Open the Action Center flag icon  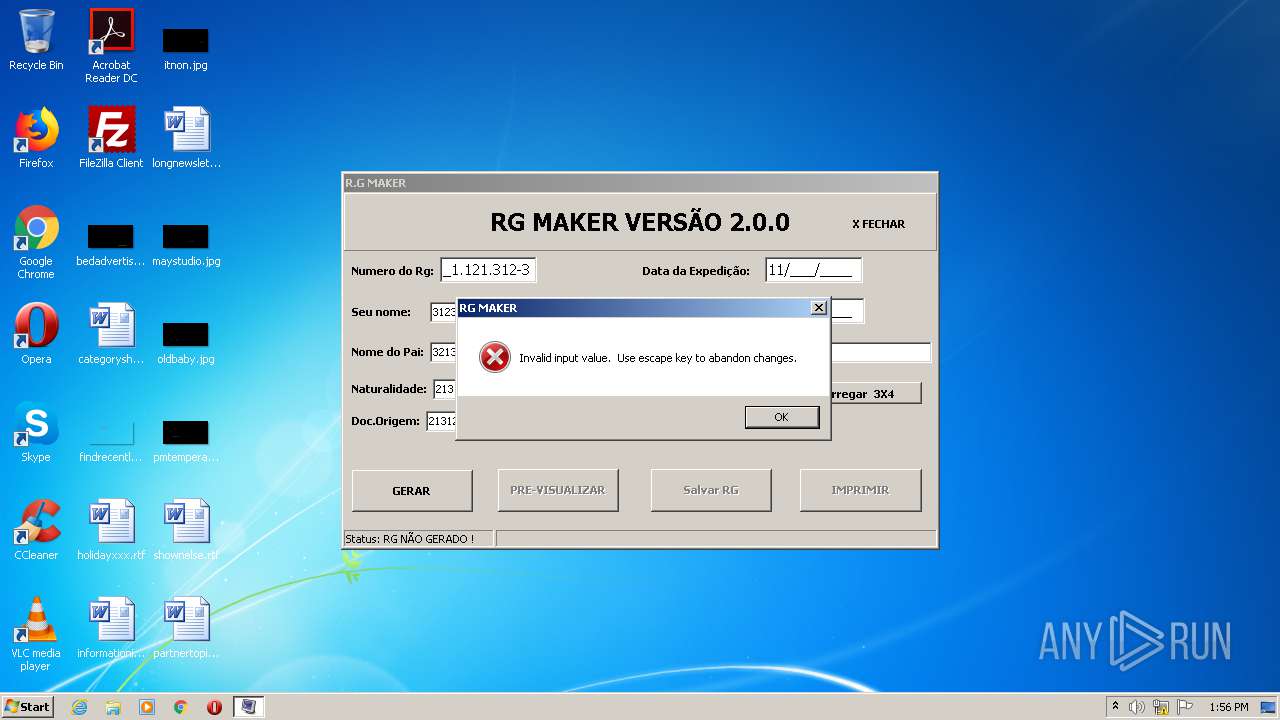click(x=1185, y=707)
